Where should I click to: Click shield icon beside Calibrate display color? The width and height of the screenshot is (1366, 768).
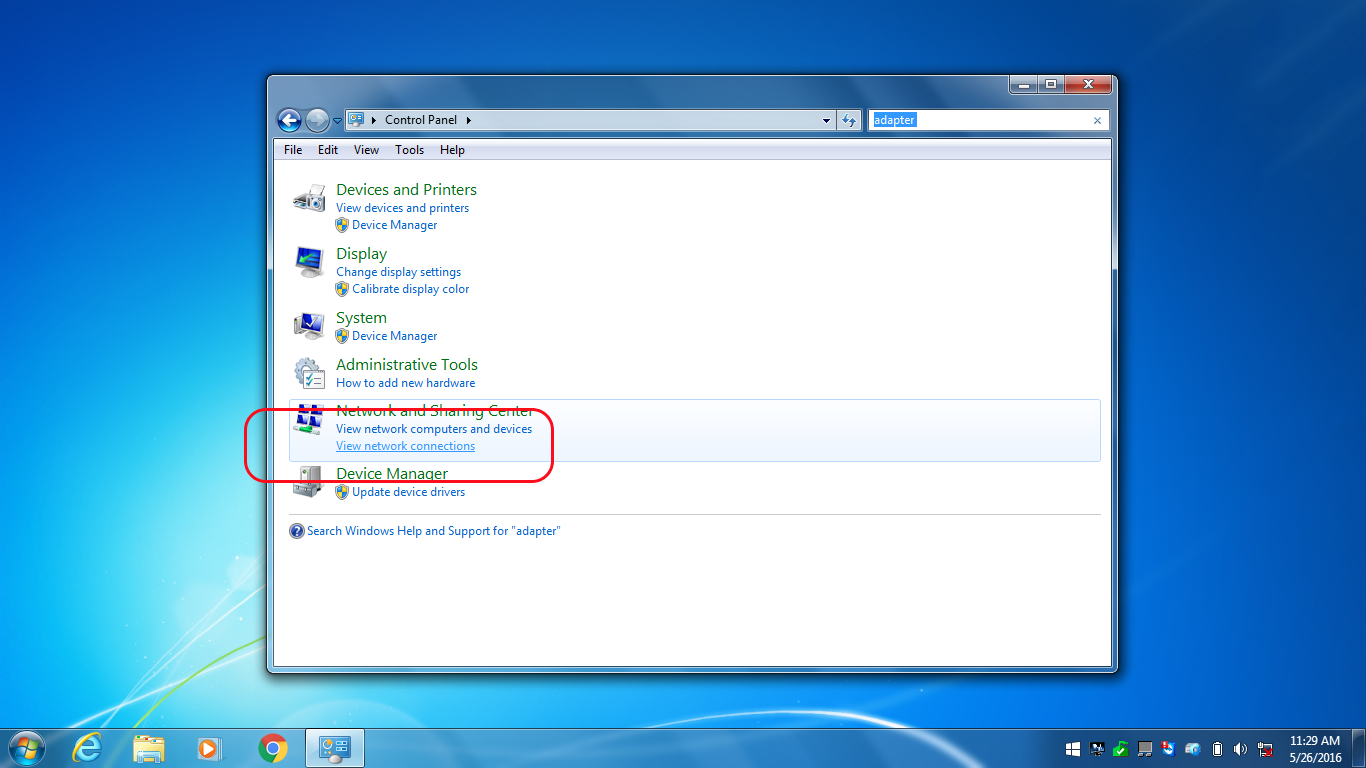342,289
